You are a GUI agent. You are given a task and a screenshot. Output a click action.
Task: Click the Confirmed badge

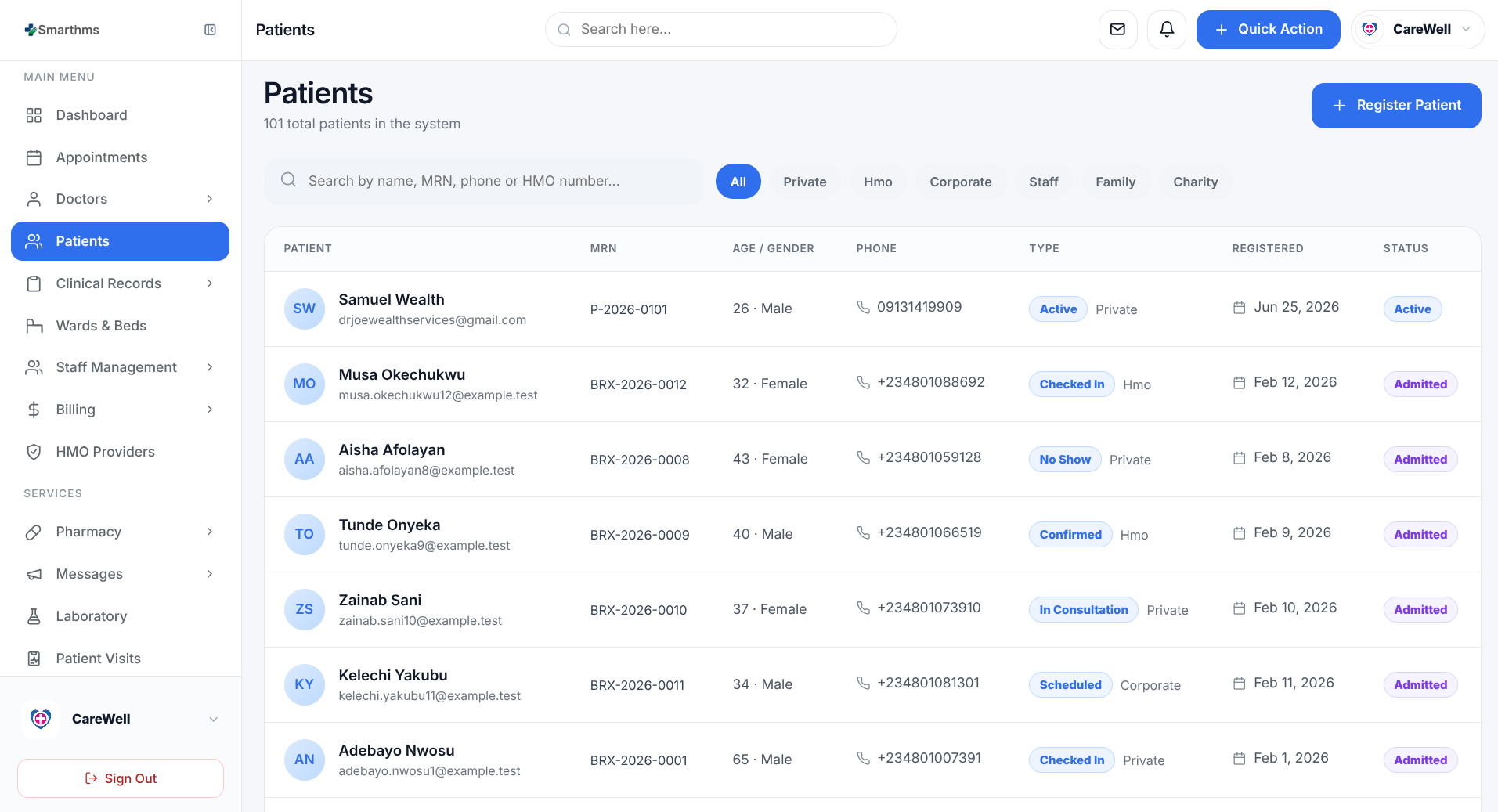click(1070, 535)
